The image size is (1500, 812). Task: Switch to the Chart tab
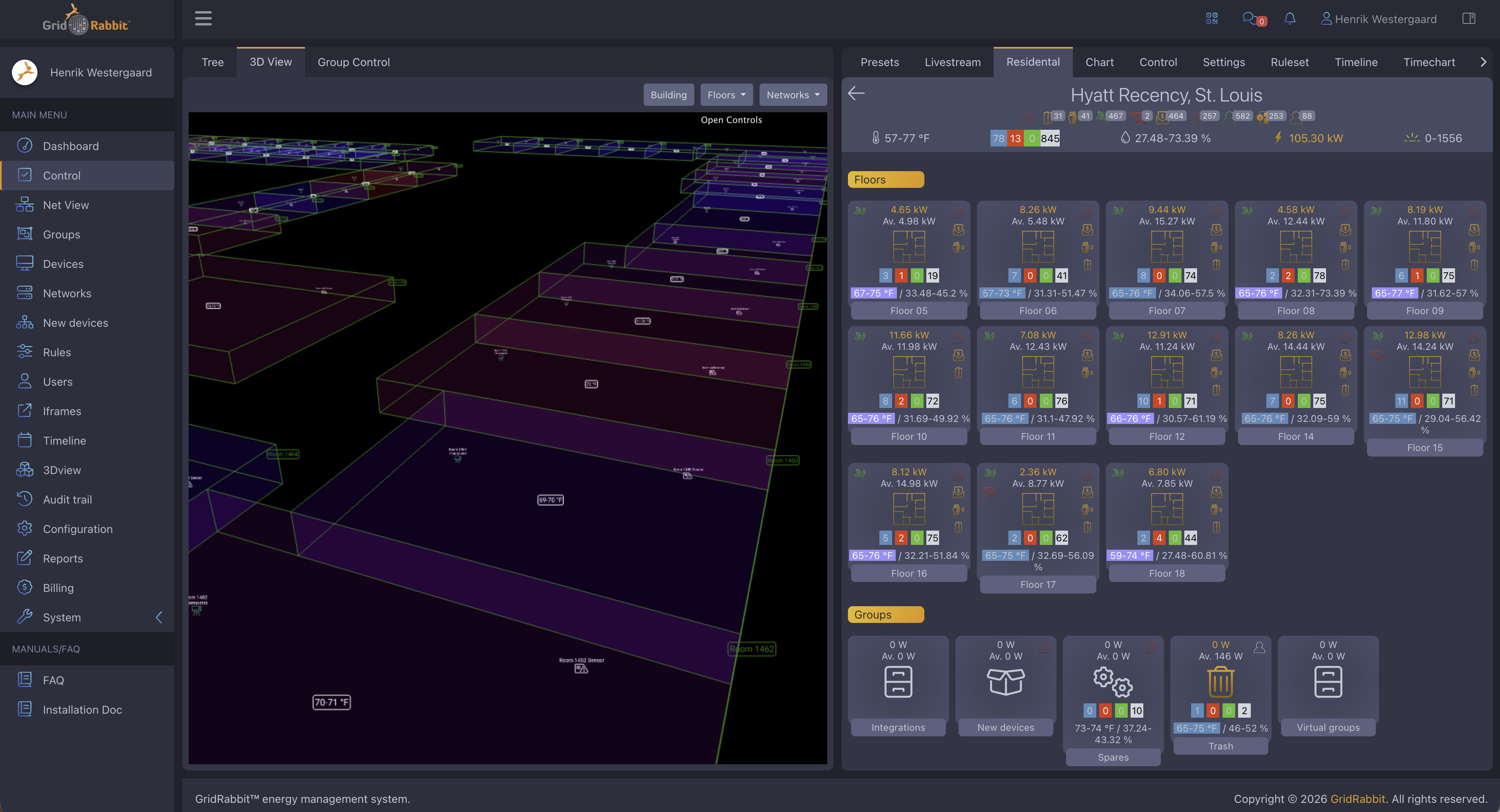click(1099, 62)
